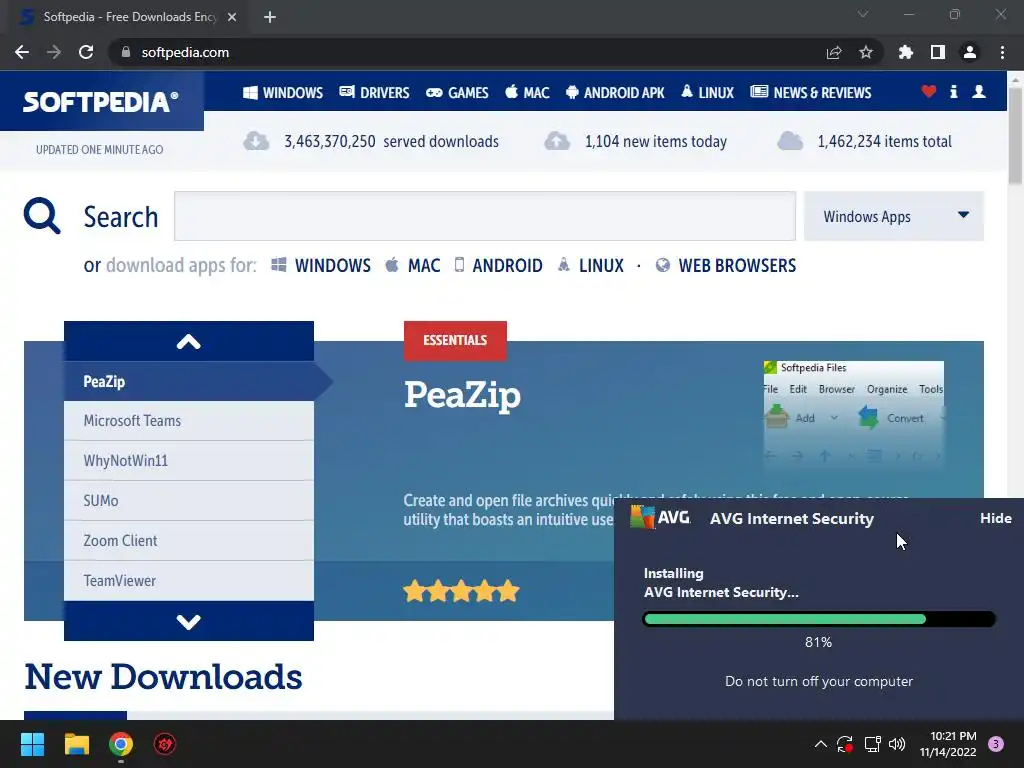The image size is (1024, 768).
Task: Click the Chrome taskbar icon
Action: point(121,744)
